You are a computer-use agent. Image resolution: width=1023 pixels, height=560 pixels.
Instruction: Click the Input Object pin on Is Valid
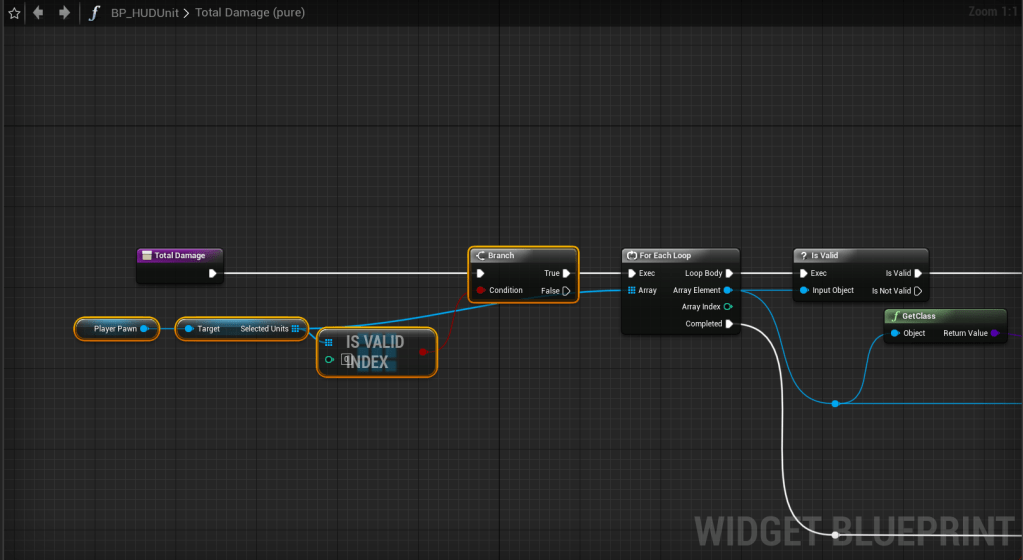coord(804,291)
